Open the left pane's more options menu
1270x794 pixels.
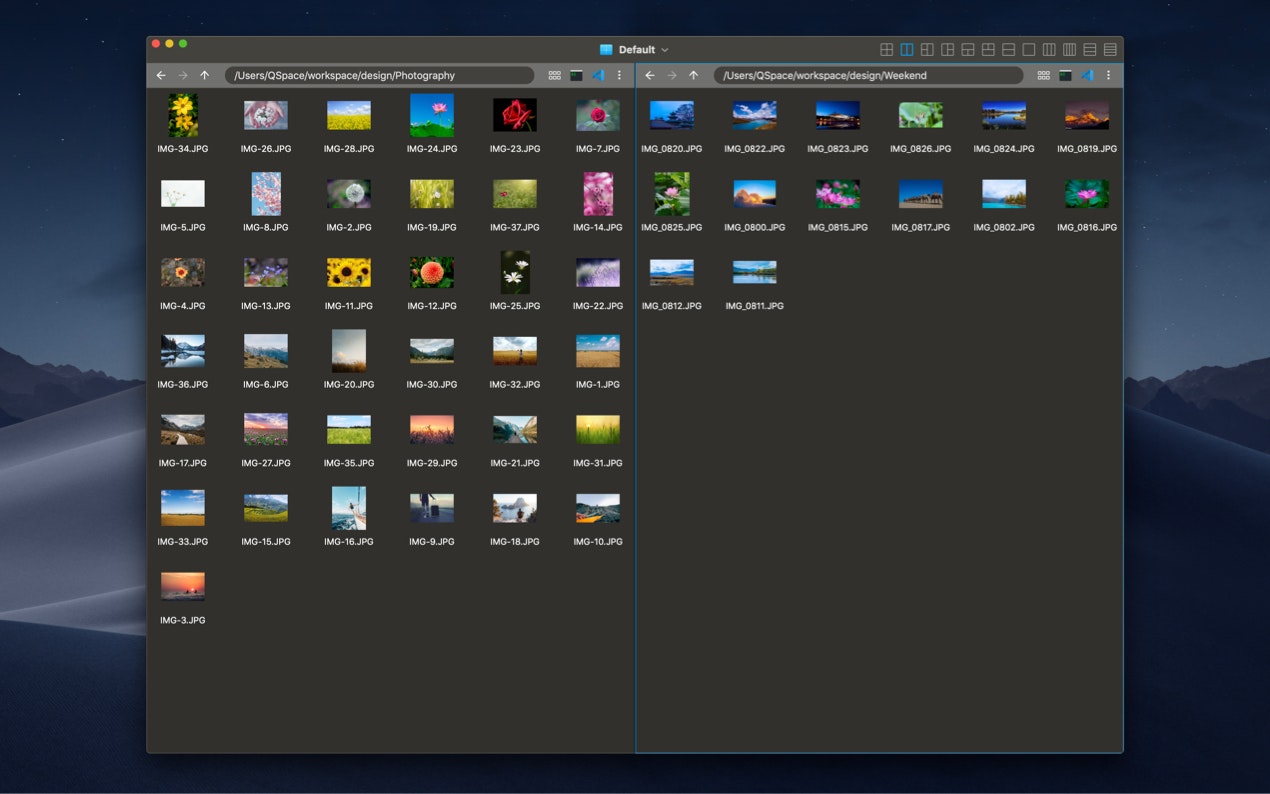pos(619,75)
